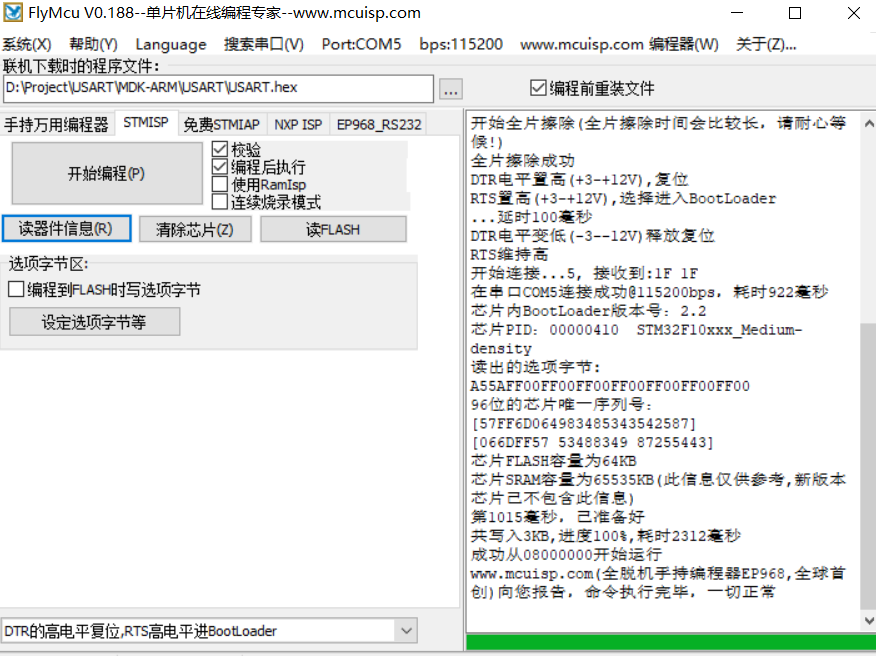Screen dimensions: 876x656
Task: Click log line 芯片FLASH容量为64KB
Action: [554, 461]
